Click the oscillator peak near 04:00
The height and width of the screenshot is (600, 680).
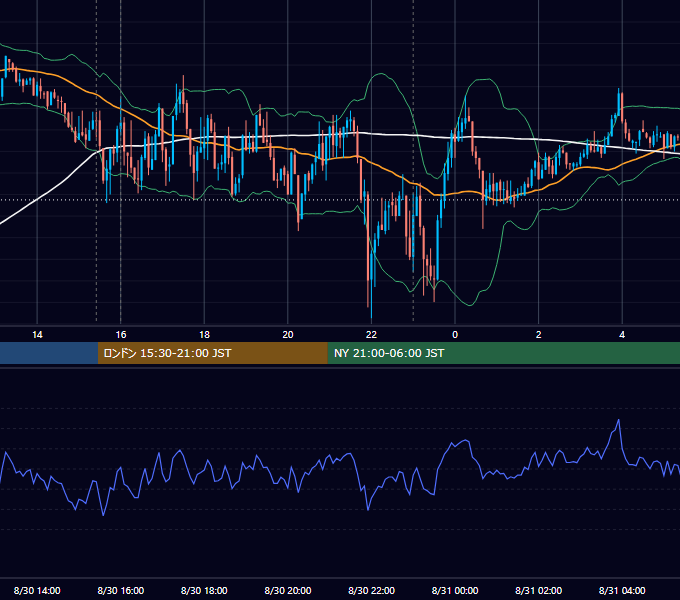point(618,420)
